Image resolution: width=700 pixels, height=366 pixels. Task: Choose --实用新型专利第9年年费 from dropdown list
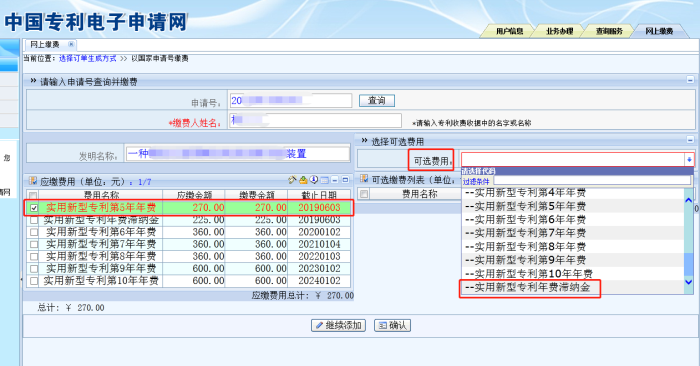coord(573,260)
